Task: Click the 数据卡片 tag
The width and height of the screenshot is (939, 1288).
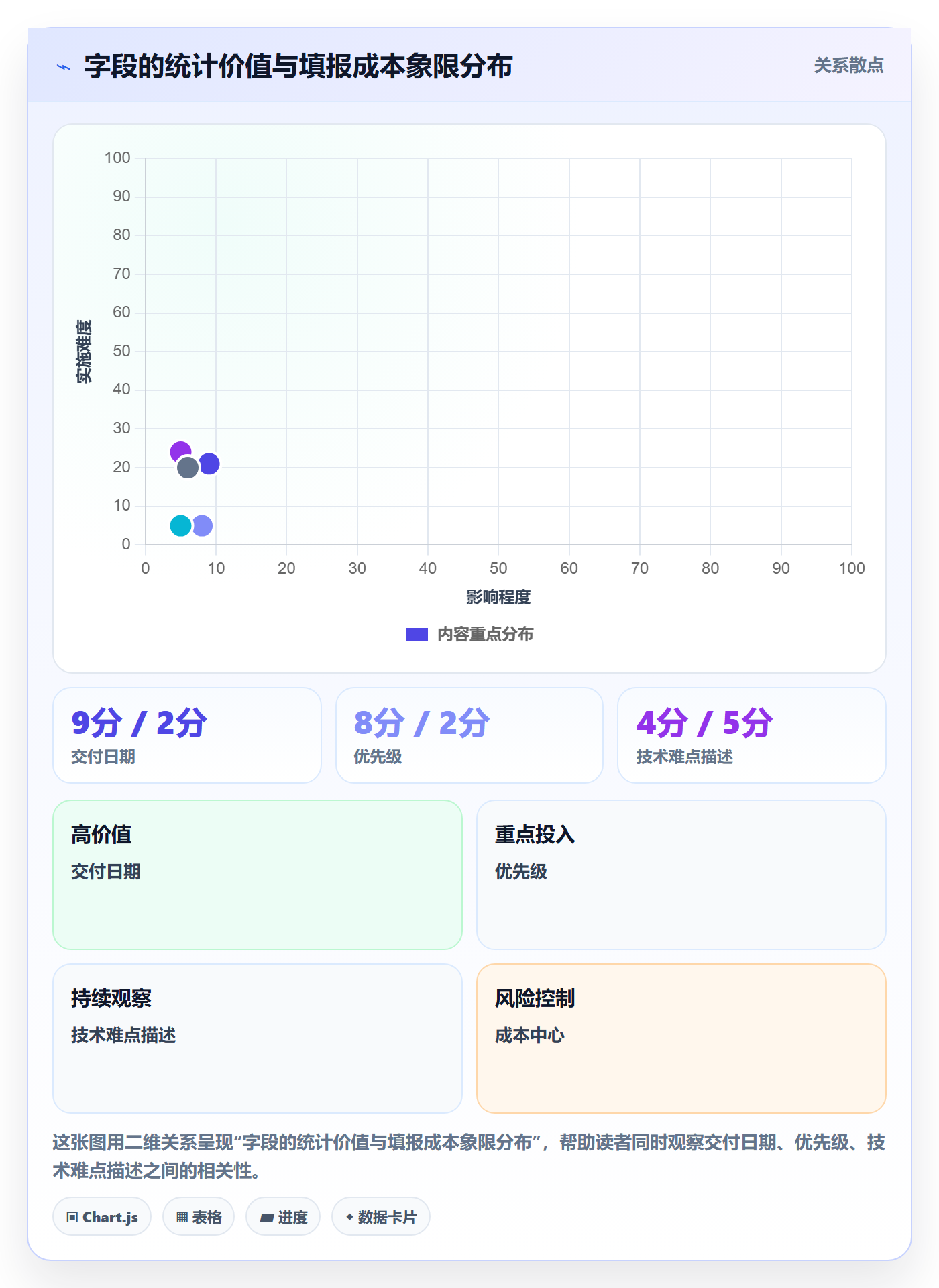Action: coord(381,1217)
